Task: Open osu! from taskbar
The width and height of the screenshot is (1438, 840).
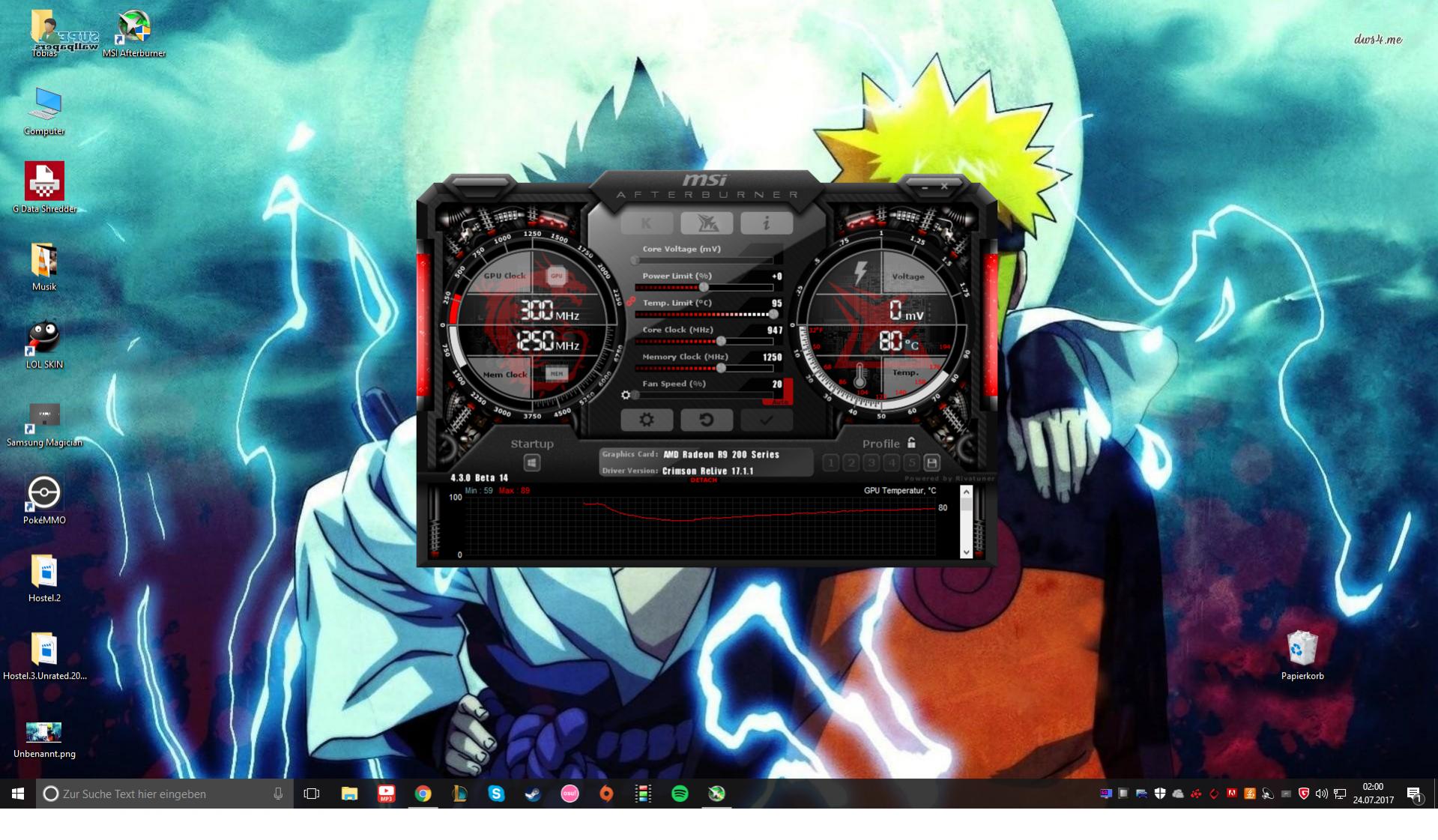Action: [x=570, y=794]
